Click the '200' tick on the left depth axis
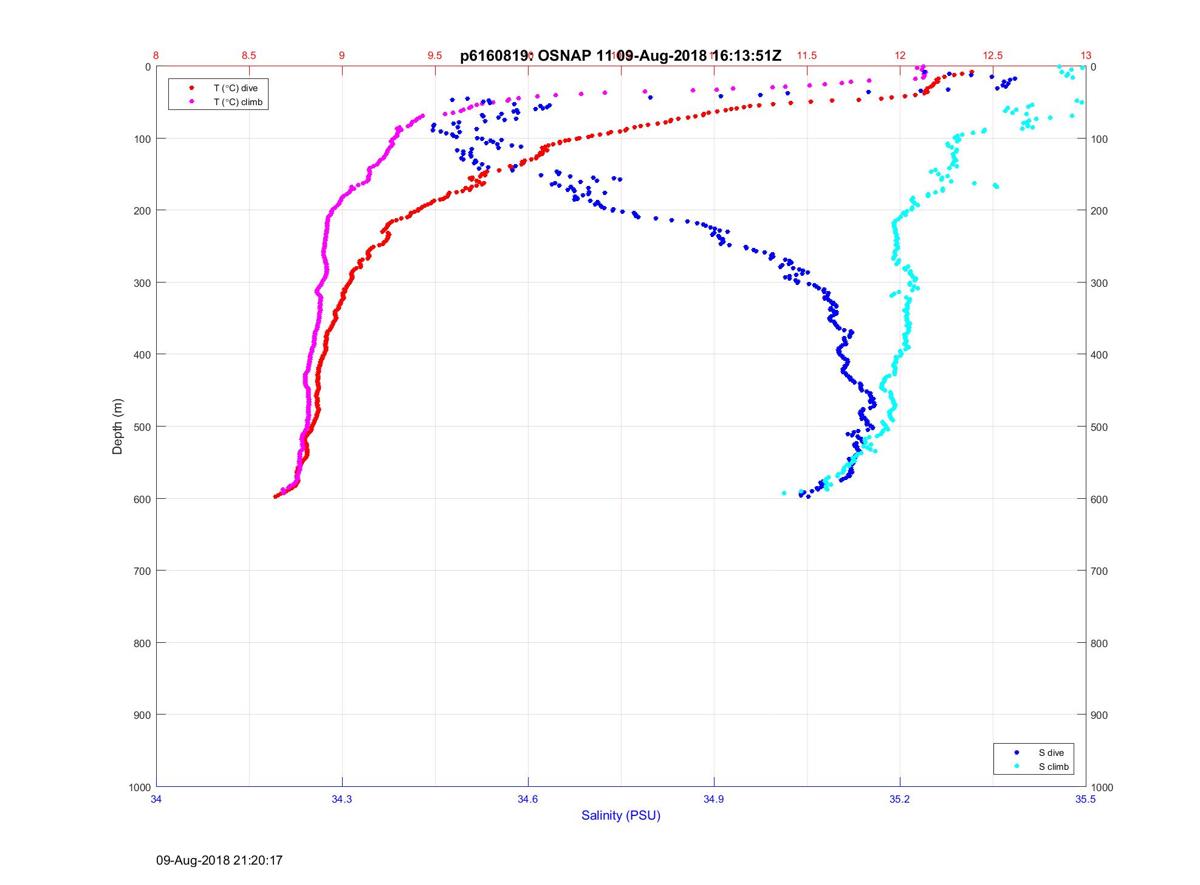 click(141, 211)
